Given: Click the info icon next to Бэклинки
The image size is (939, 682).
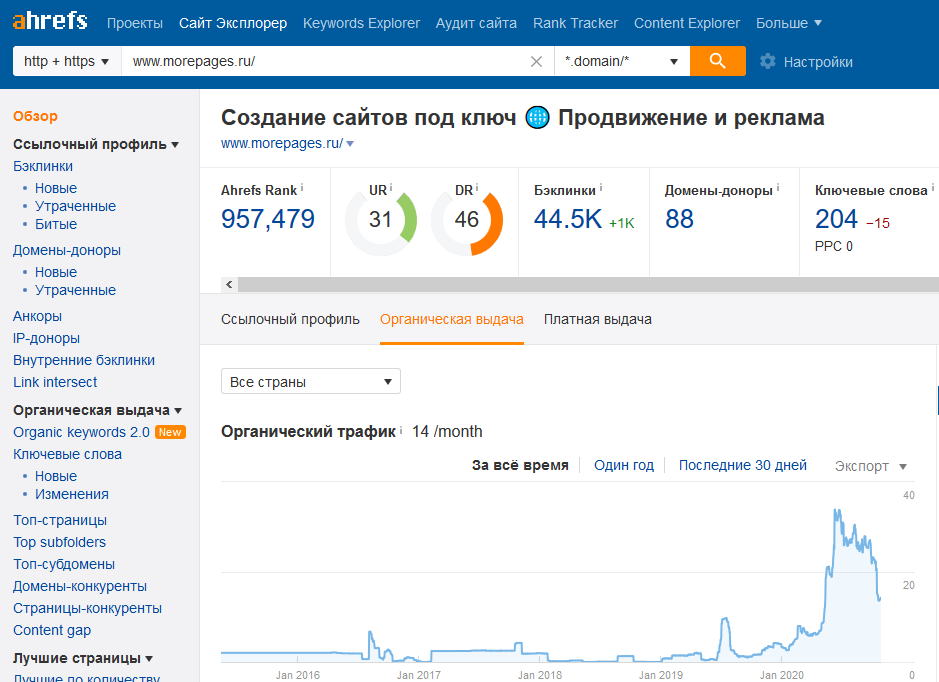Looking at the screenshot, I should 601,188.
